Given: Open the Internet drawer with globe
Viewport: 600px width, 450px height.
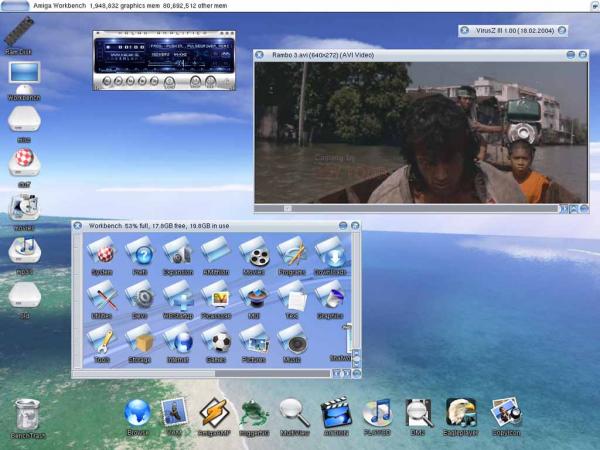Looking at the screenshot, I should [178, 343].
